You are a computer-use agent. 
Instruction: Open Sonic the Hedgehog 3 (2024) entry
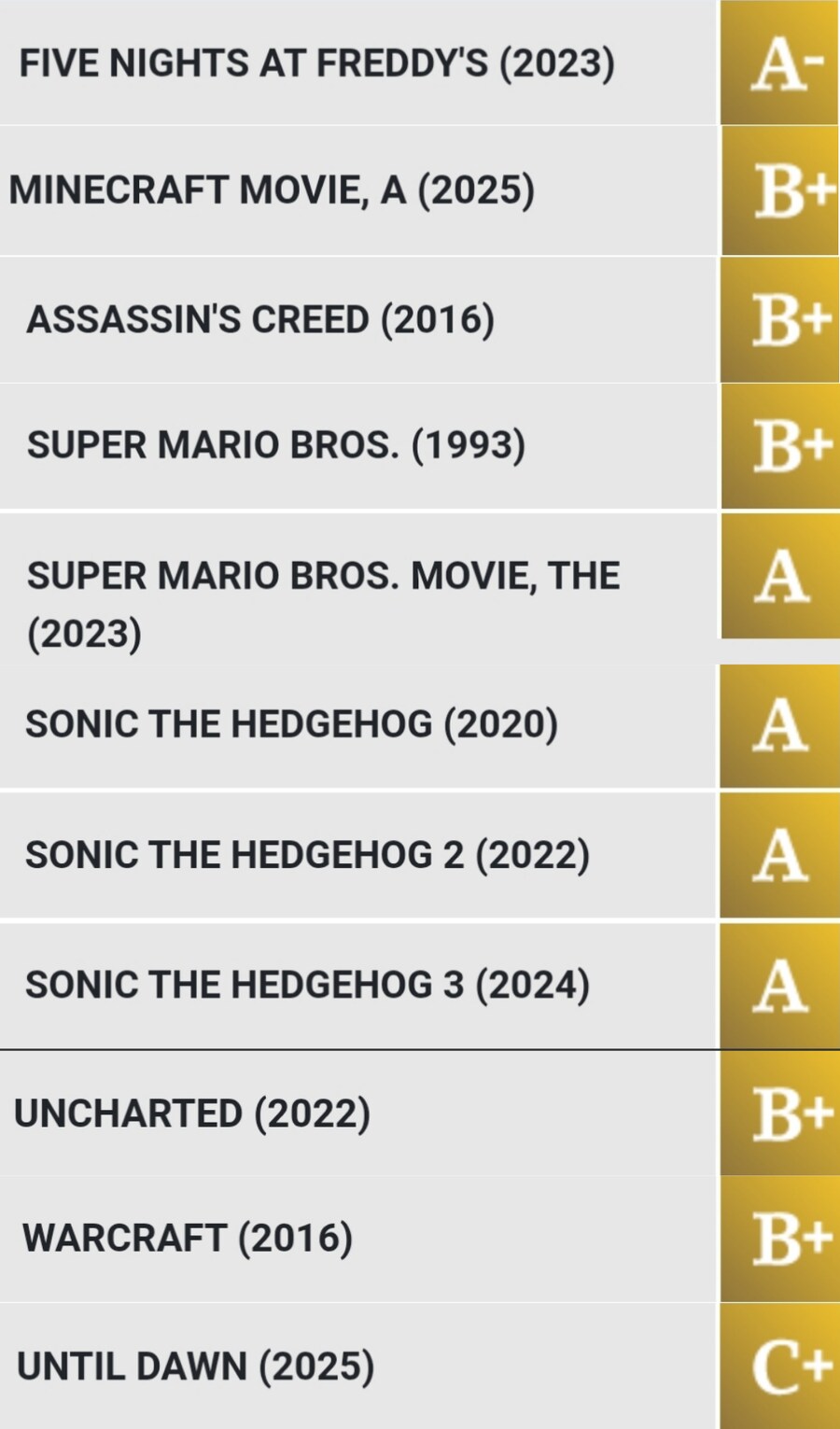click(x=307, y=985)
